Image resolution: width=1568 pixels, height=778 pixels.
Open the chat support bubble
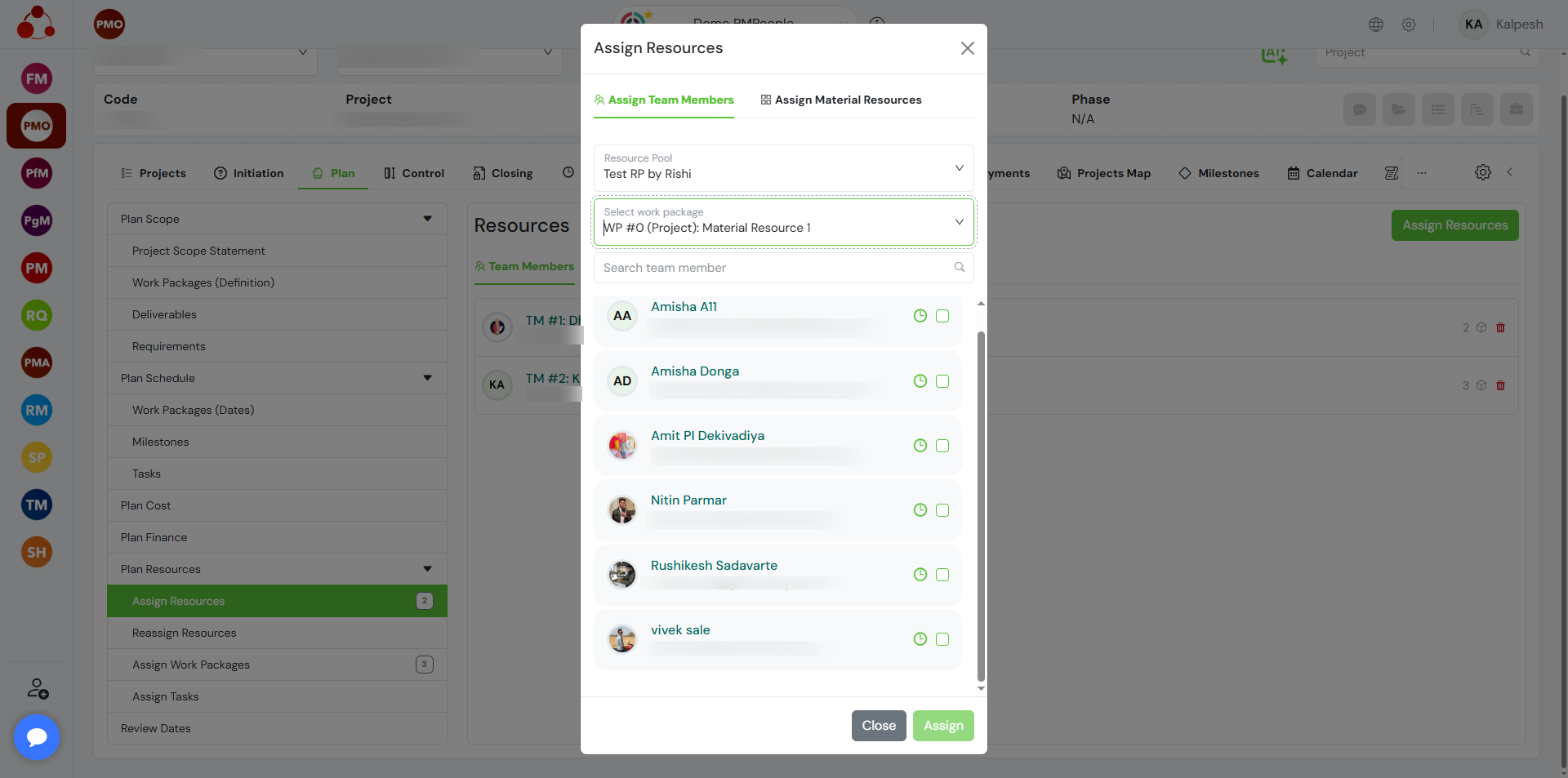tap(37, 737)
